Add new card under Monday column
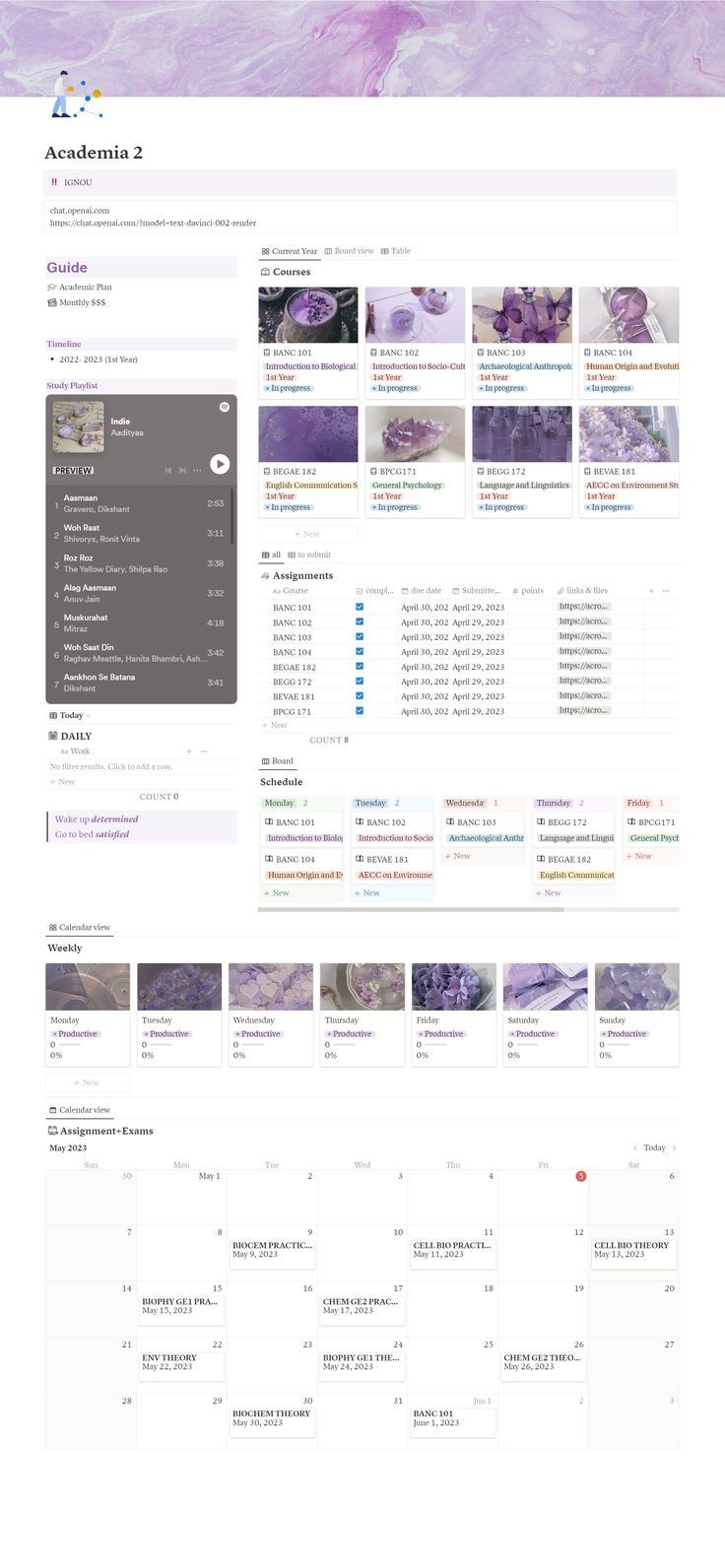Image resolution: width=725 pixels, height=1568 pixels. pos(276,893)
